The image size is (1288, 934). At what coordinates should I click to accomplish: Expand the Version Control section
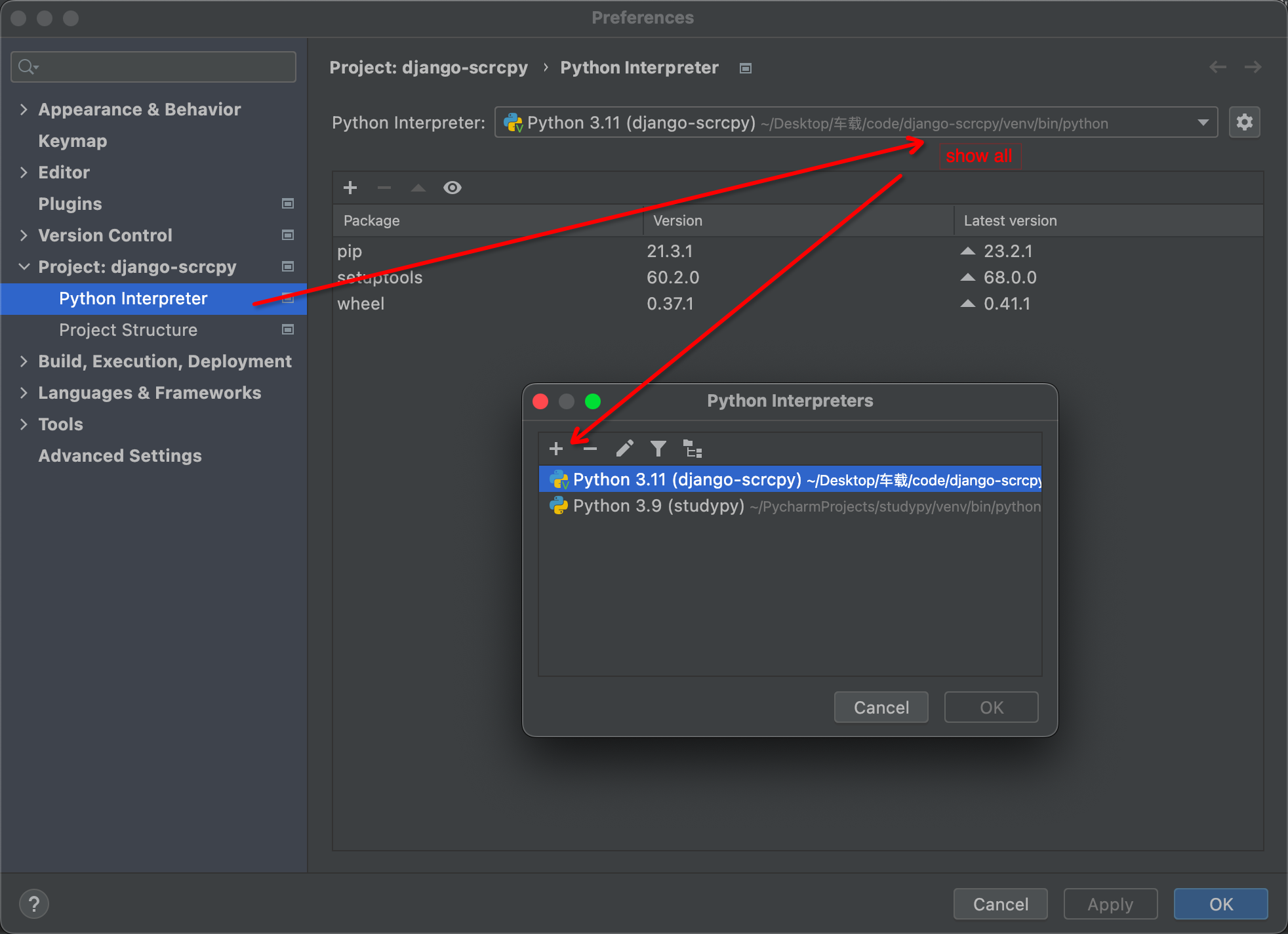(x=24, y=235)
